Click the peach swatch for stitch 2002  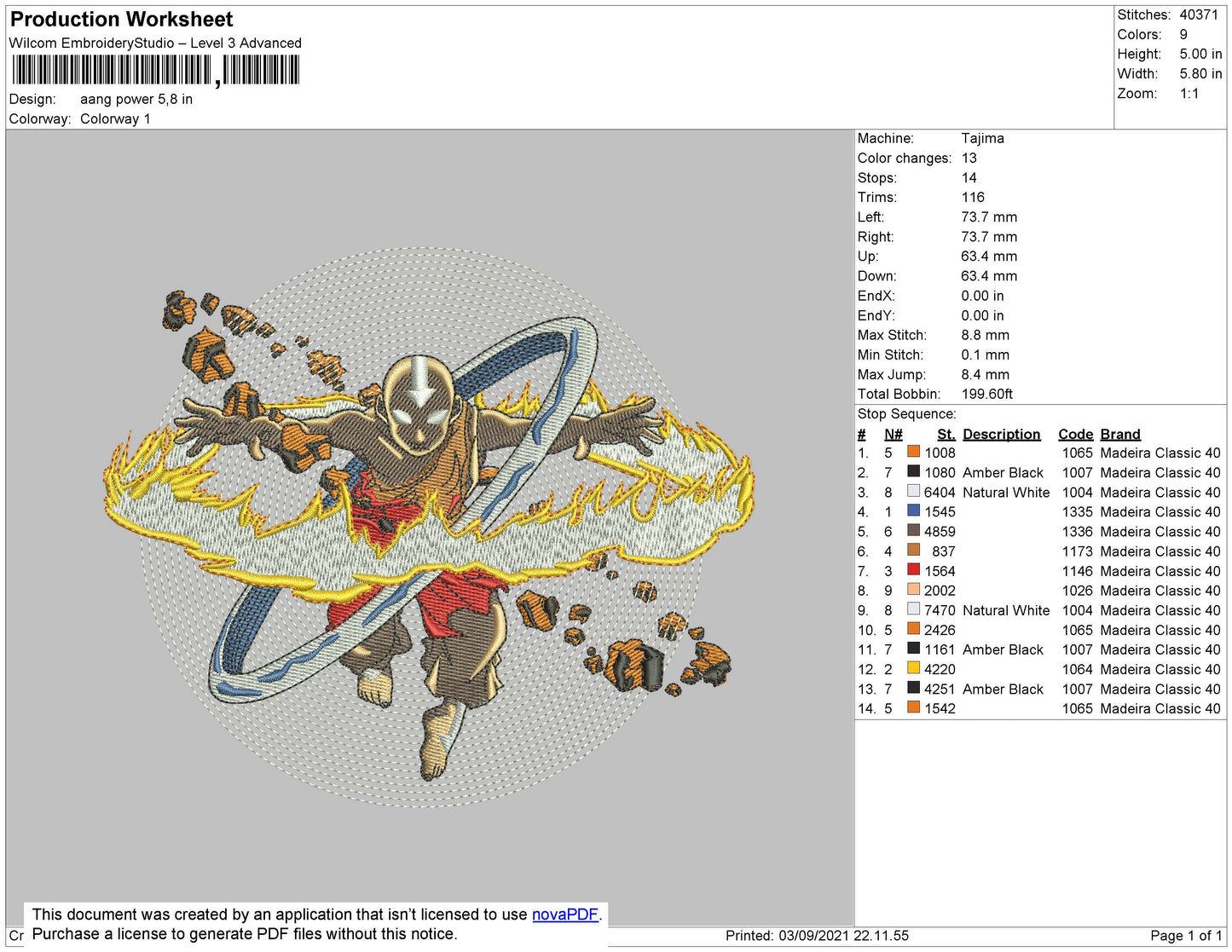pos(913,589)
